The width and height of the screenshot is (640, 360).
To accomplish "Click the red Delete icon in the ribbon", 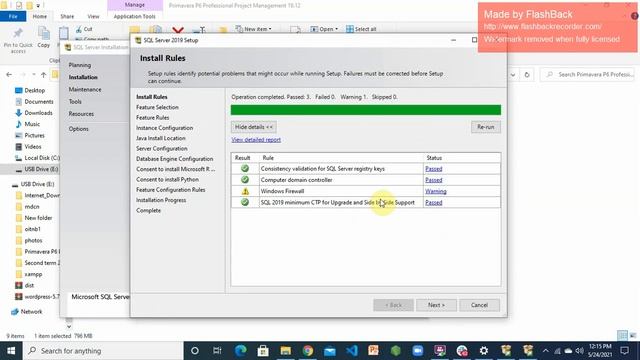I will (x=178, y=30).
